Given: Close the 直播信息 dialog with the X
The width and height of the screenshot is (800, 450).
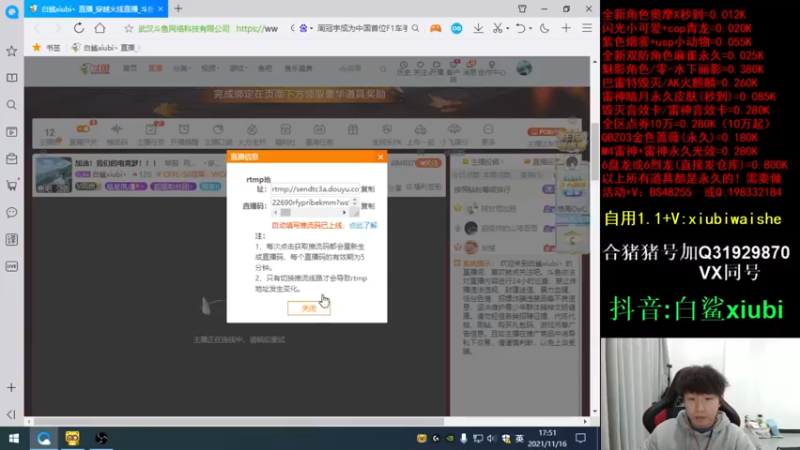Looking at the screenshot, I should (x=380, y=157).
